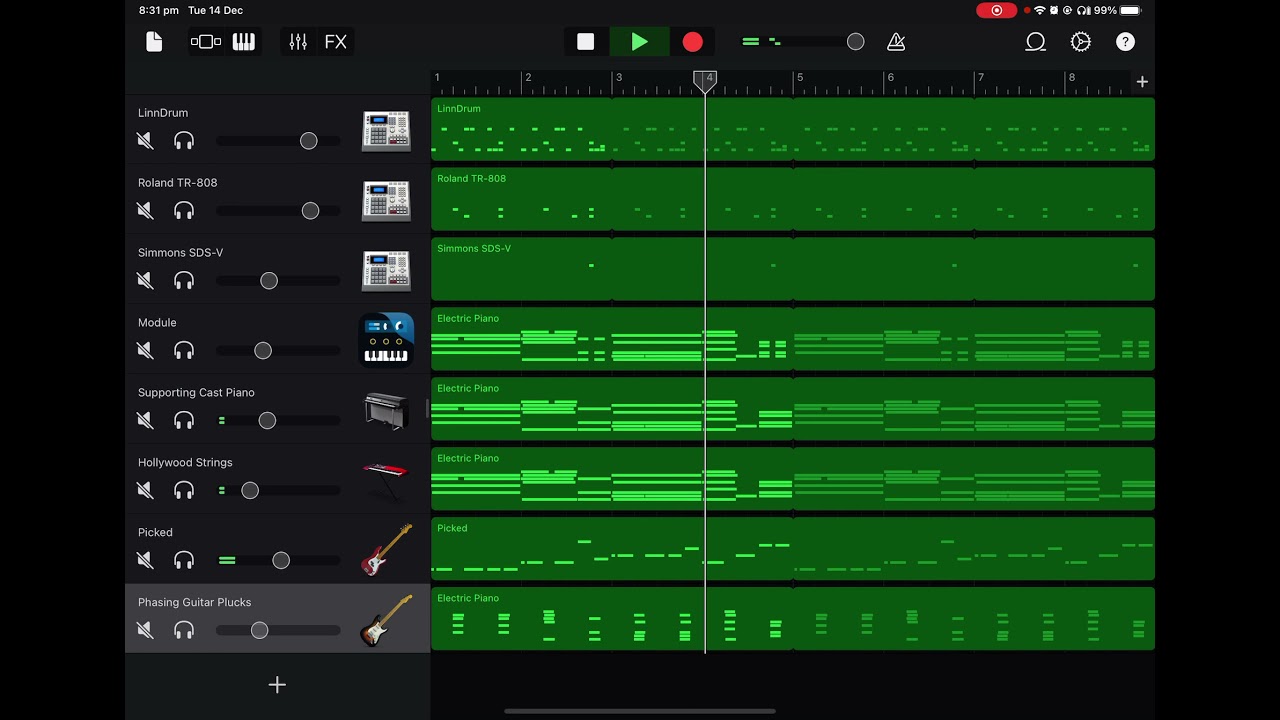
Task: Open help question mark button
Action: pyautogui.click(x=1126, y=42)
